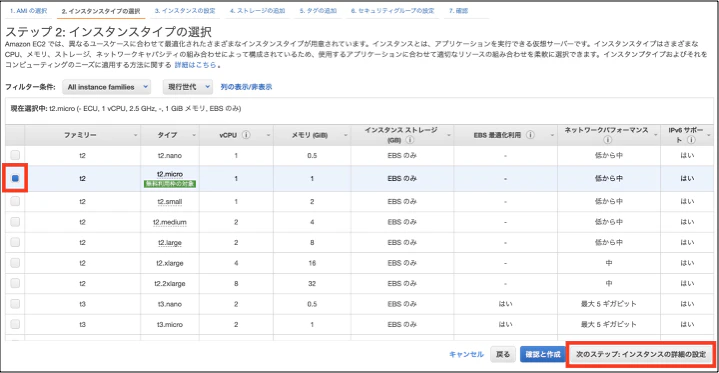
Task: Check the t2.small row checkbox
Action: coord(15,201)
